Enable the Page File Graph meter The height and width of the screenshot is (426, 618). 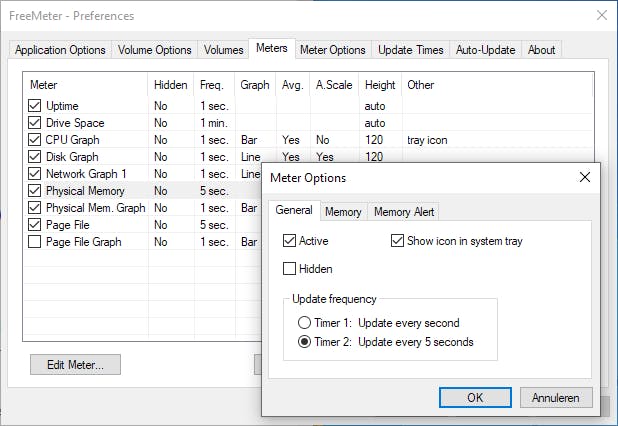(35, 242)
